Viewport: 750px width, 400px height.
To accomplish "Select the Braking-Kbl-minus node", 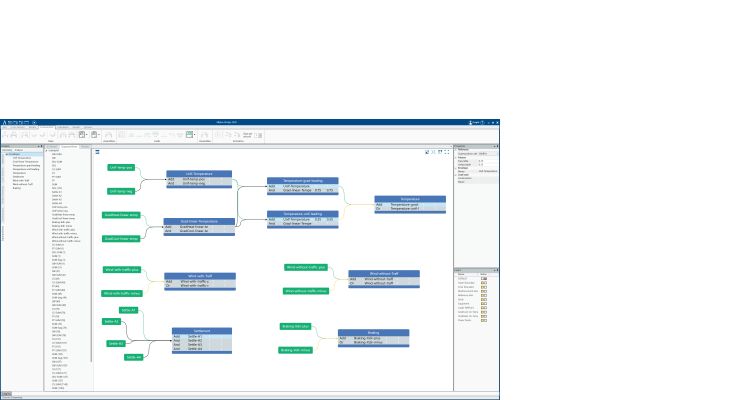I will click(x=296, y=350).
